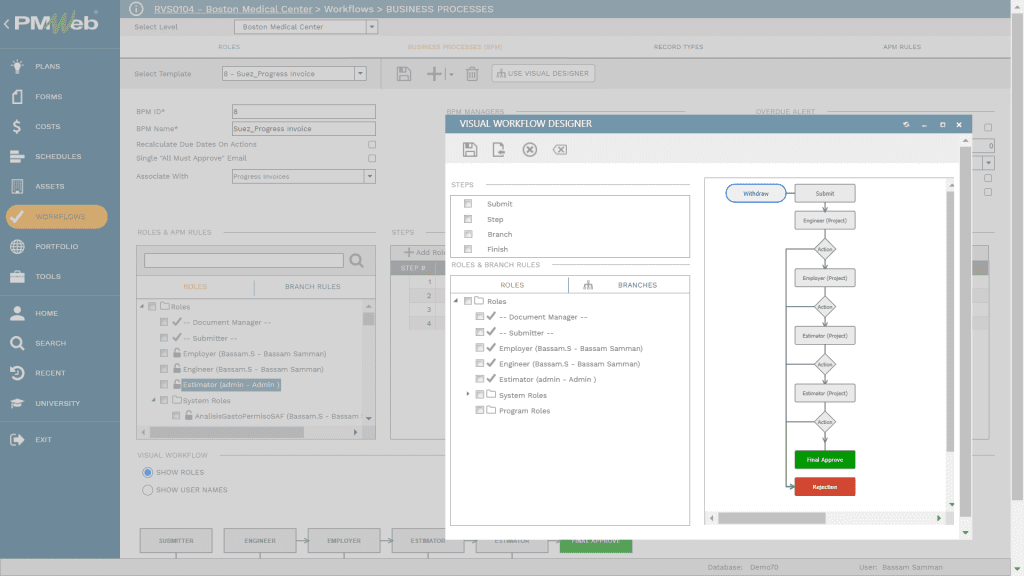Check the Finish step checkbox

(468, 249)
